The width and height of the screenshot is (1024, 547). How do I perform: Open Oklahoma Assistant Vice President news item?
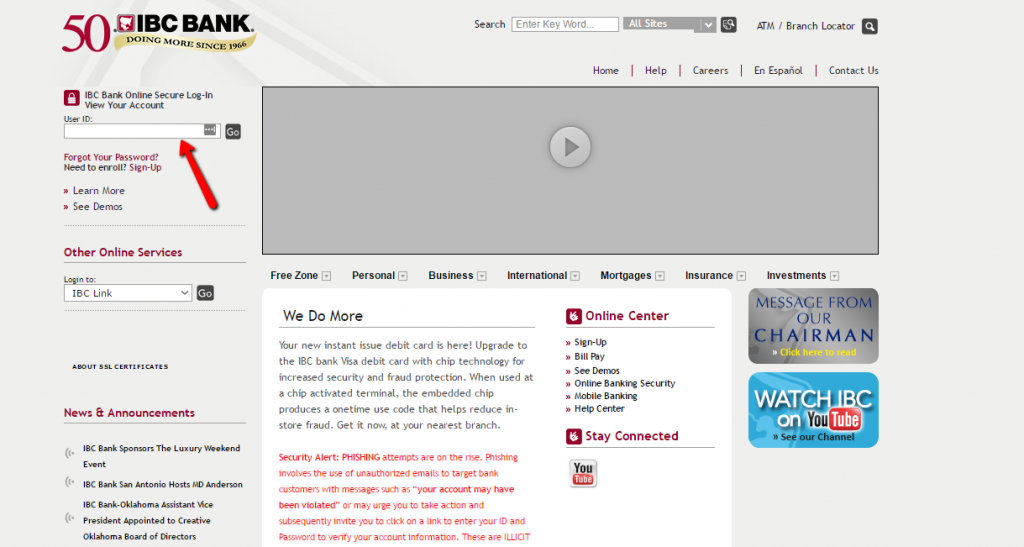148,520
